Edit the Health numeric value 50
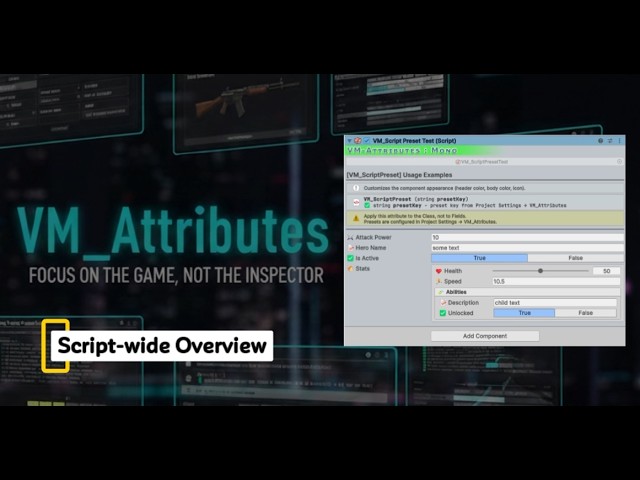The width and height of the screenshot is (640, 480). click(x=607, y=271)
